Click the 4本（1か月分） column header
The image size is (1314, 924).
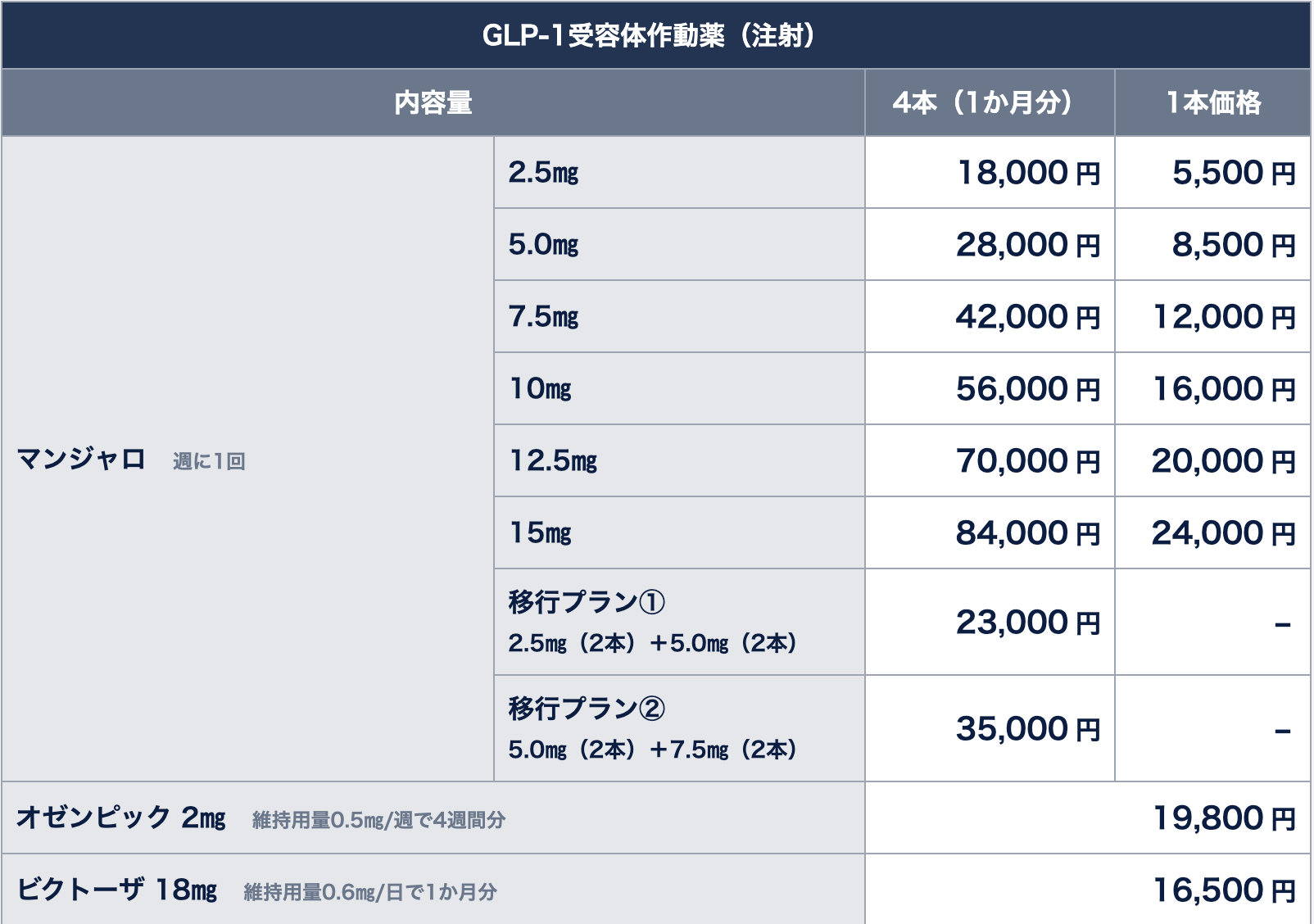click(x=982, y=103)
